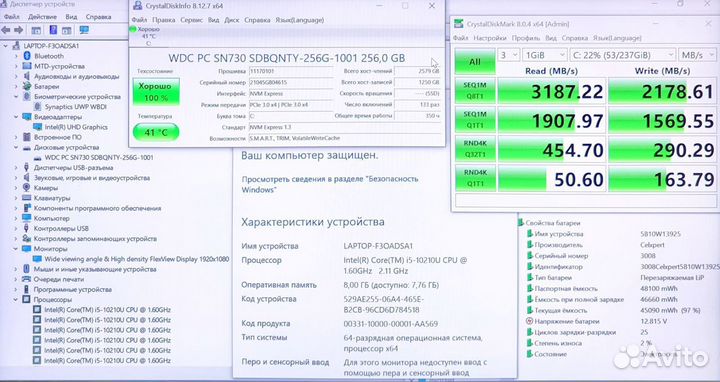The height and width of the screenshot is (382, 720).
Task: Click the help question mark toolbar icon
Action: pos(53,30)
